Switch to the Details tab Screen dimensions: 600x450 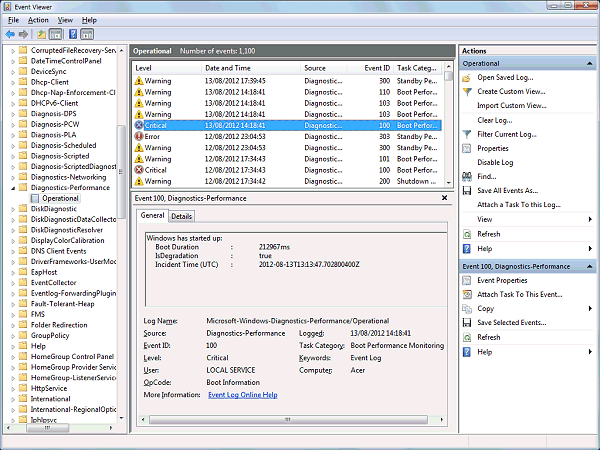click(x=181, y=216)
